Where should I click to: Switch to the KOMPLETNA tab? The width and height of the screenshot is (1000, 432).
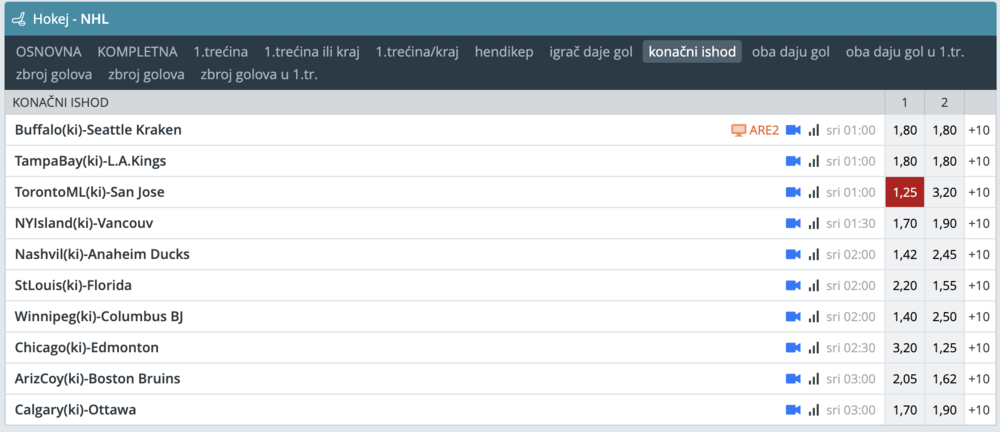pos(138,52)
